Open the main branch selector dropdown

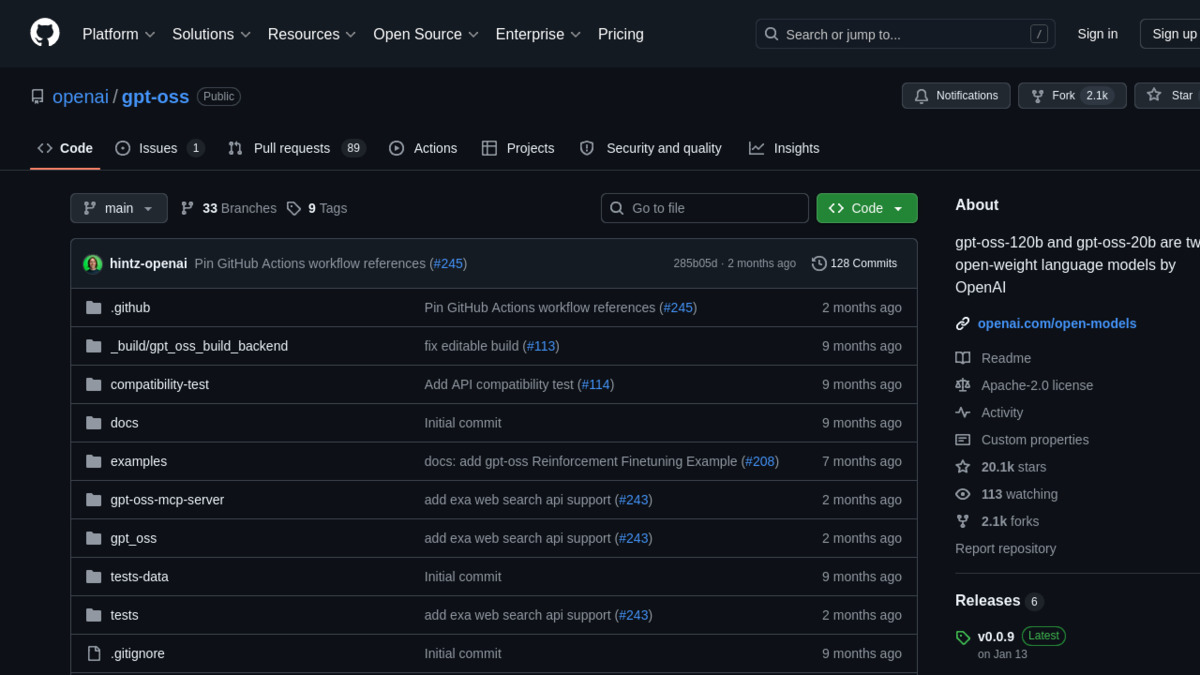coord(118,208)
